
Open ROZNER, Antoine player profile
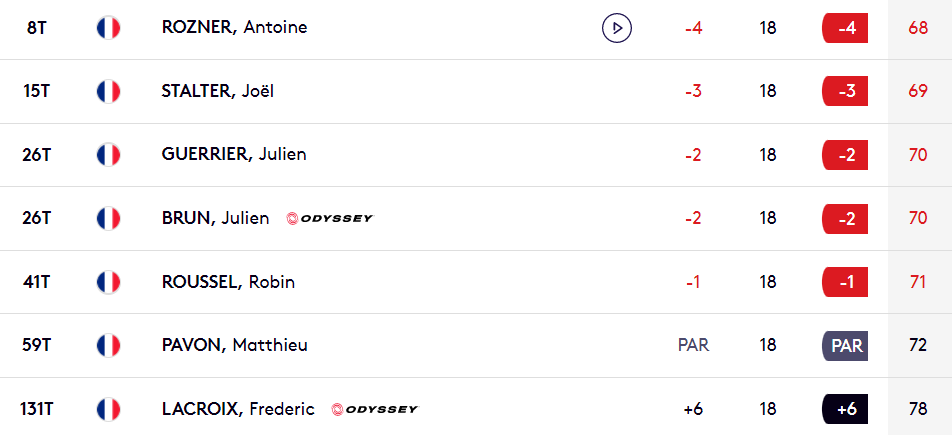pos(234,28)
